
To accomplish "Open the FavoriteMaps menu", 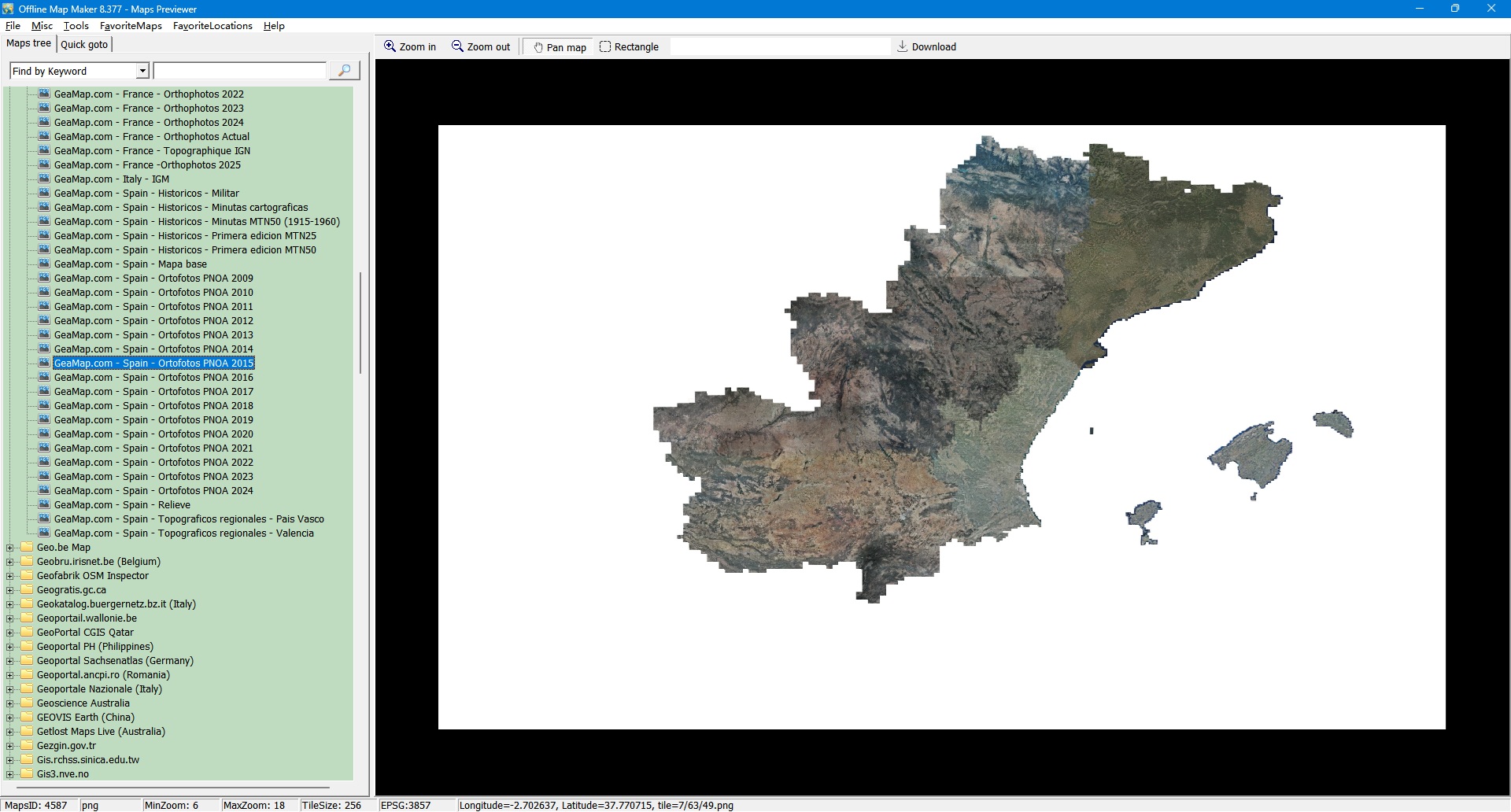I will [131, 26].
